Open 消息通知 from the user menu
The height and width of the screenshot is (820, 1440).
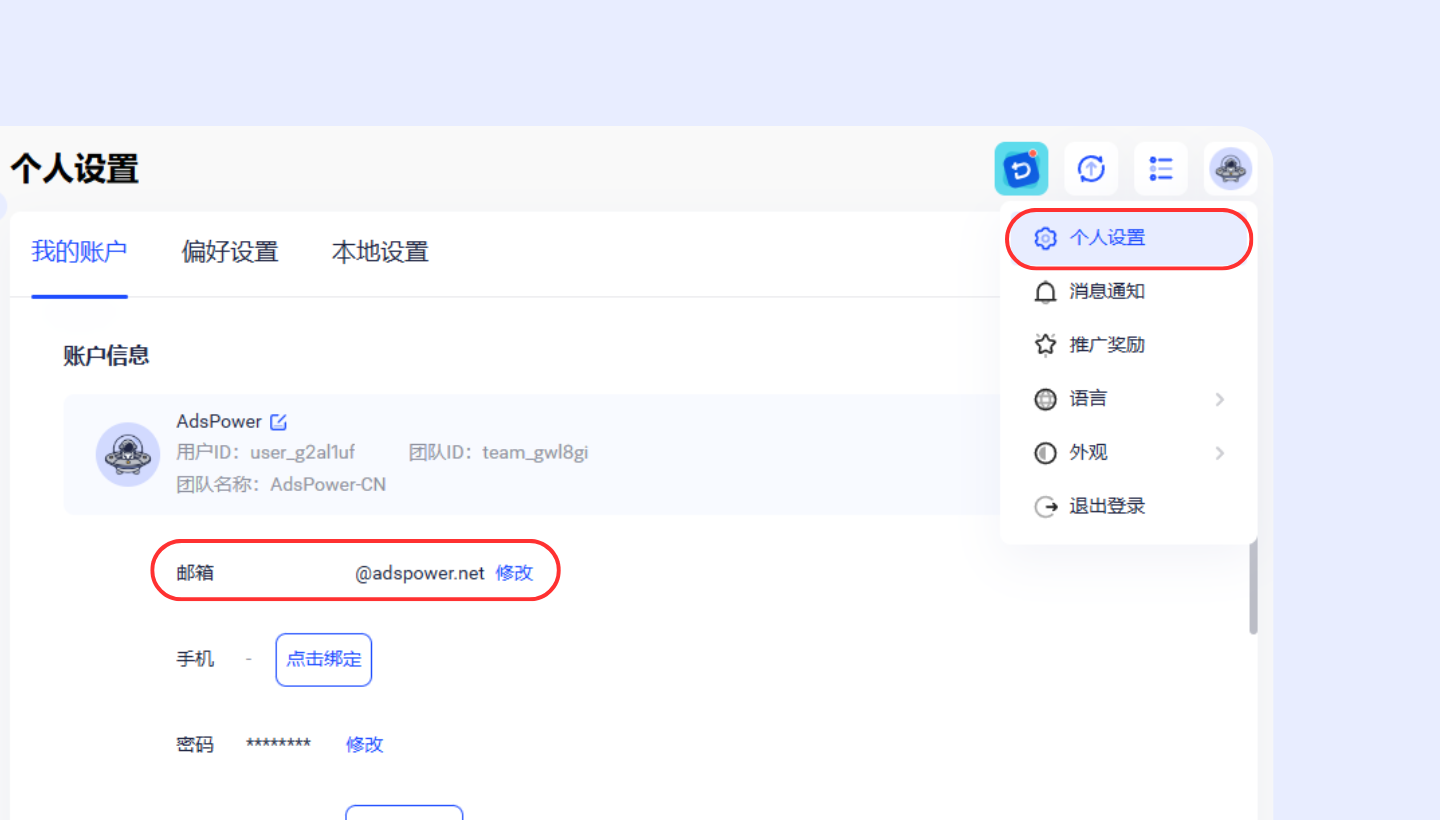point(1128,292)
